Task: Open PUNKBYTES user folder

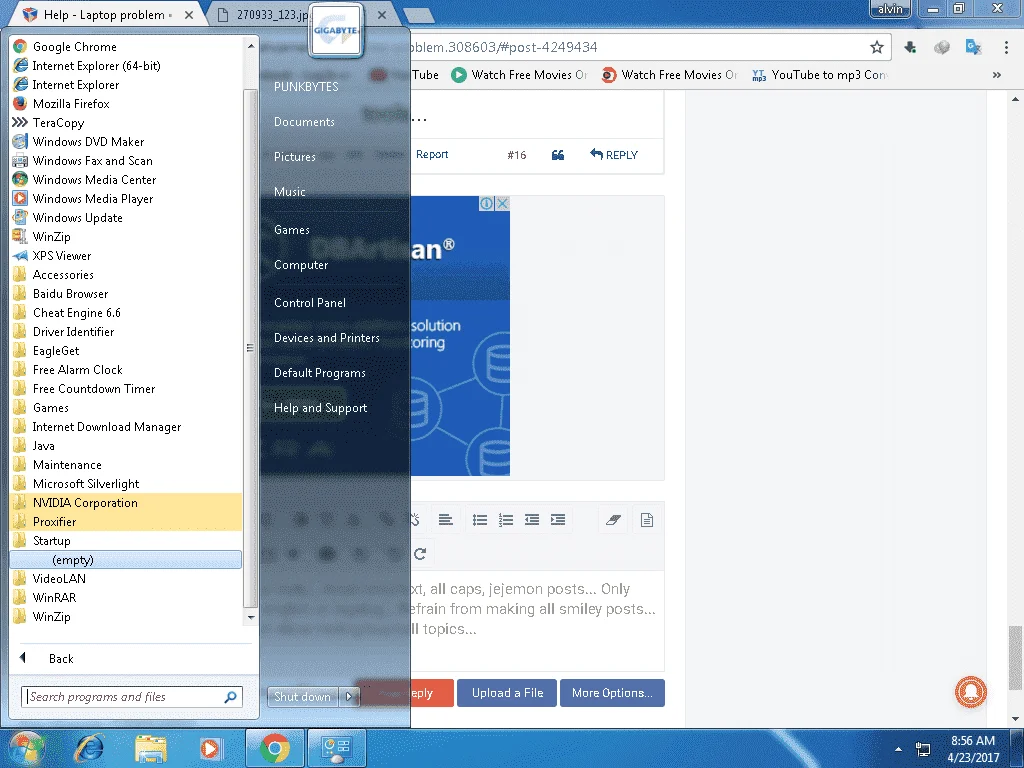Action: [306, 87]
